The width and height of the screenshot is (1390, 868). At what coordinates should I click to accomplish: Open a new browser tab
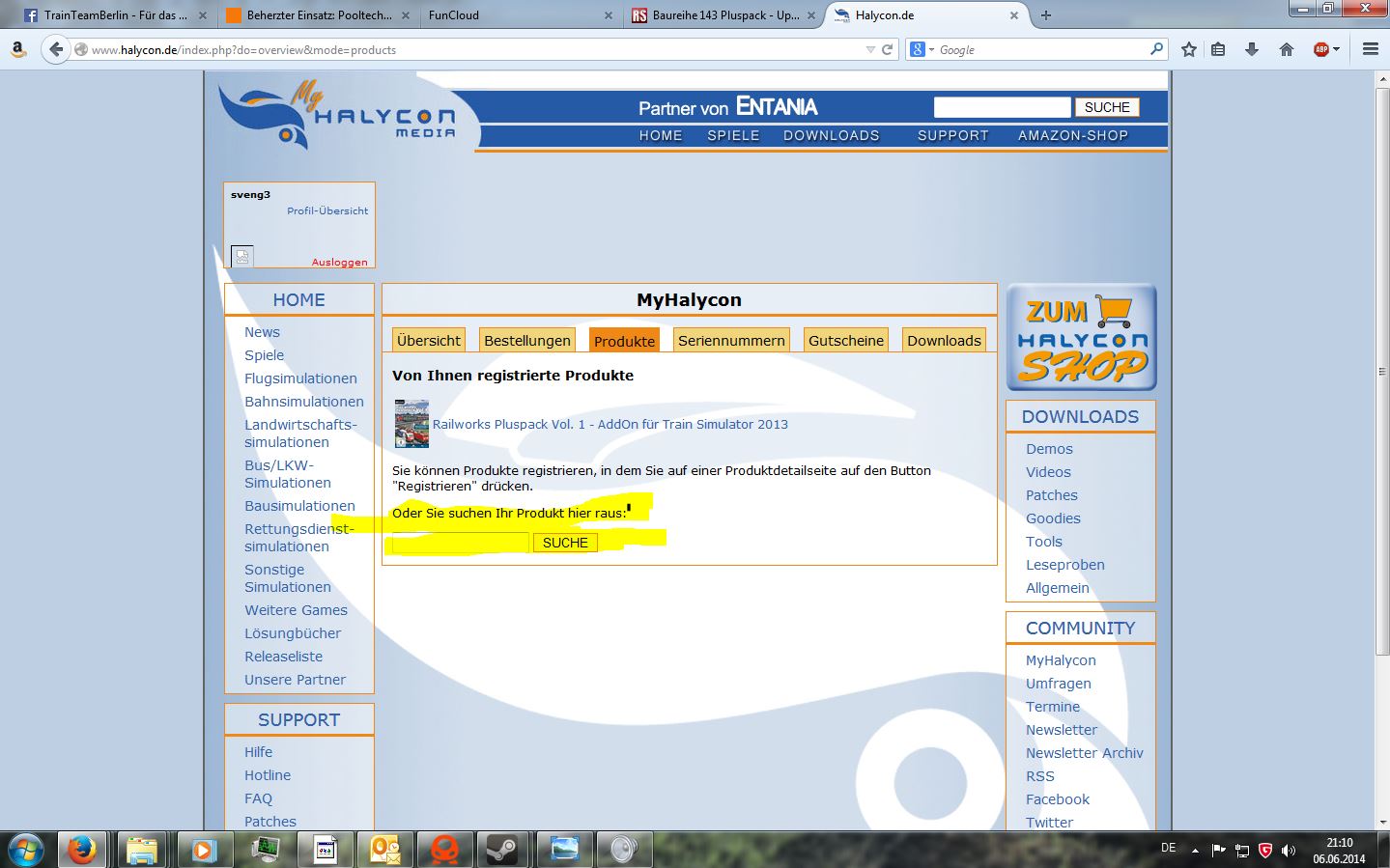tap(1046, 15)
